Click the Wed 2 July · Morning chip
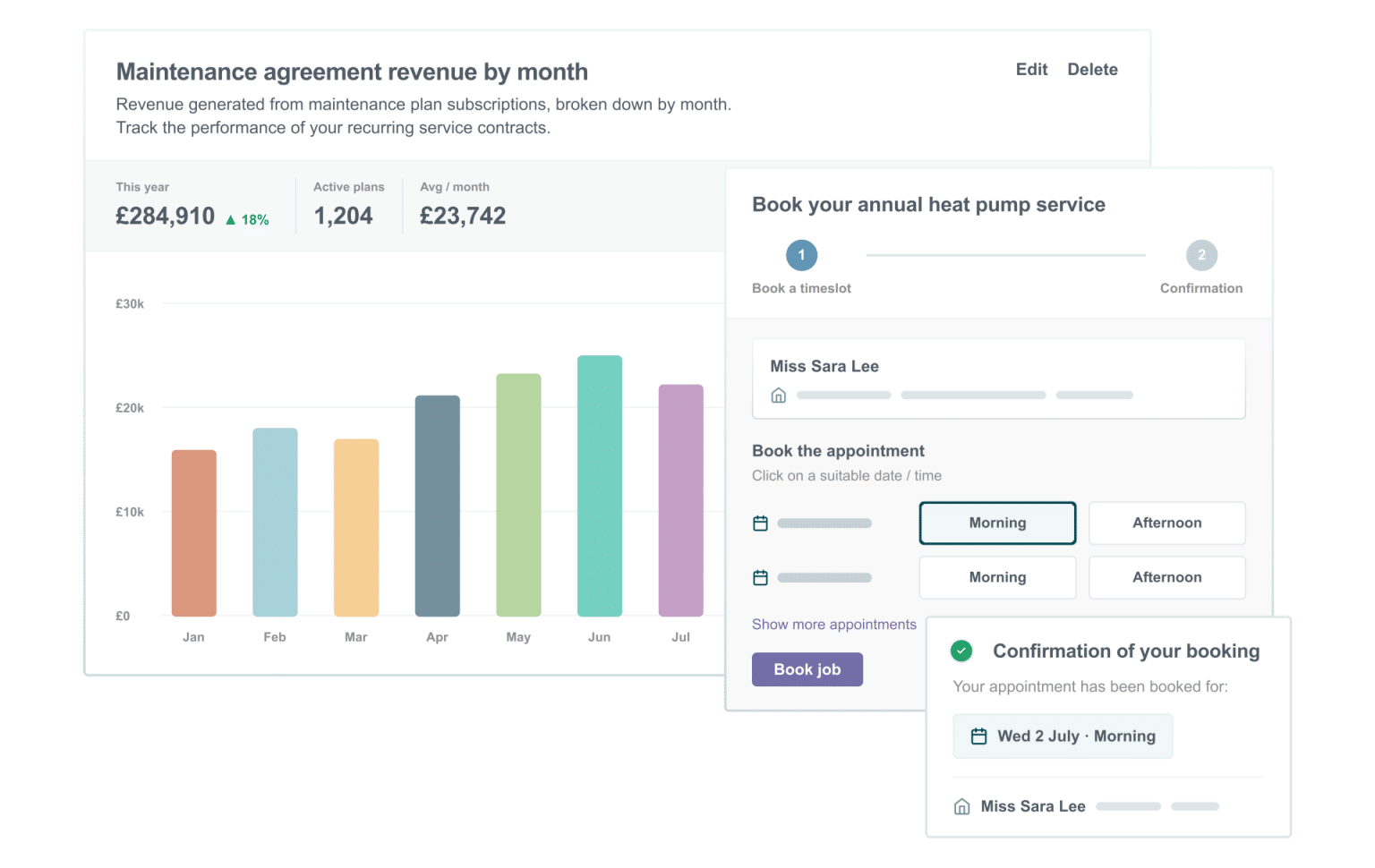The width and height of the screenshot is (1375, 868). tap(1063, 736)
